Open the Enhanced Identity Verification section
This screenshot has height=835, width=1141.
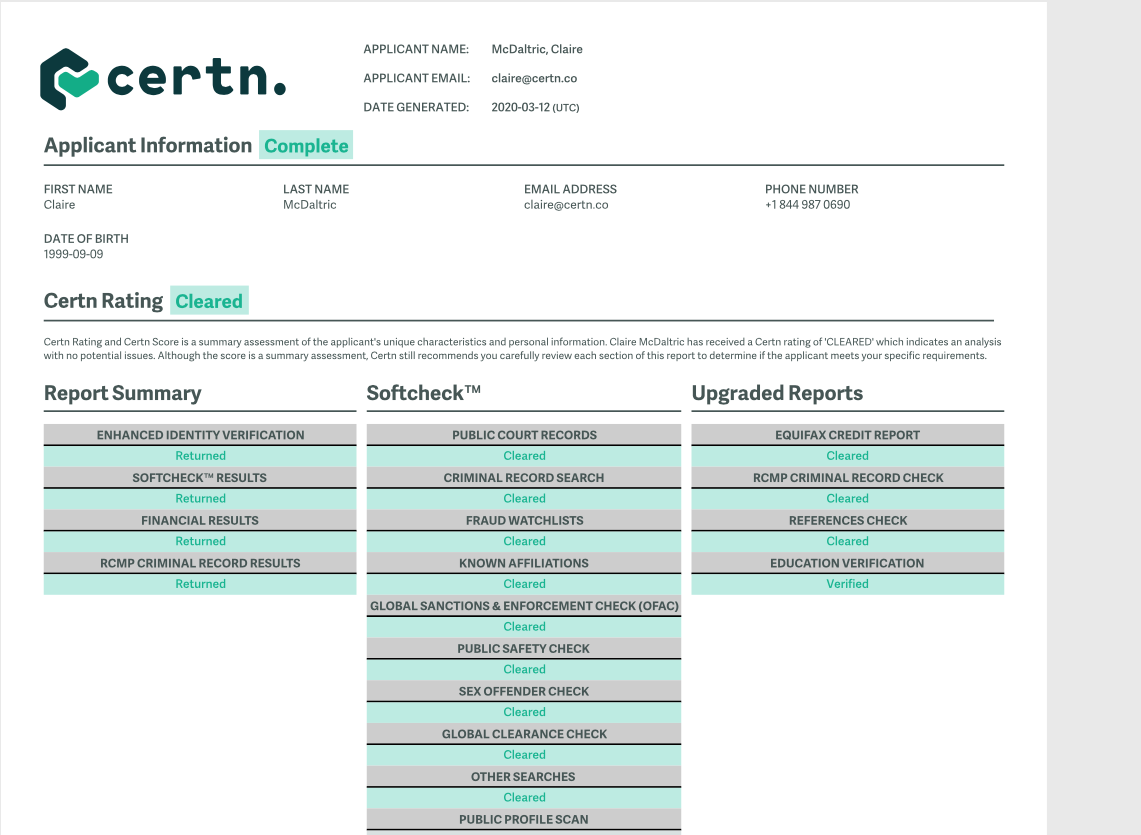click(x=199, y=434)
